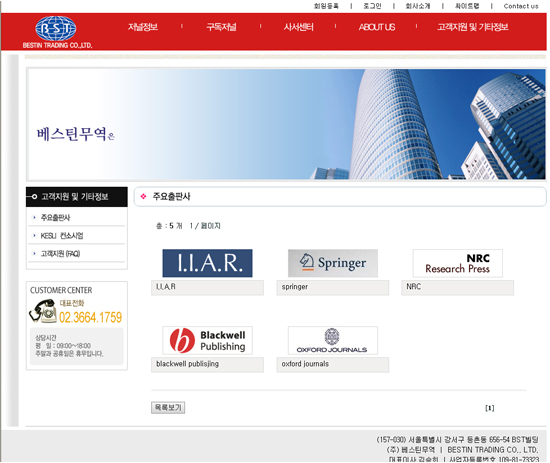Viewport: 550px width, 463px height.
Task: Open the 구독저널 main menu
Action: (x=221, y=27)
